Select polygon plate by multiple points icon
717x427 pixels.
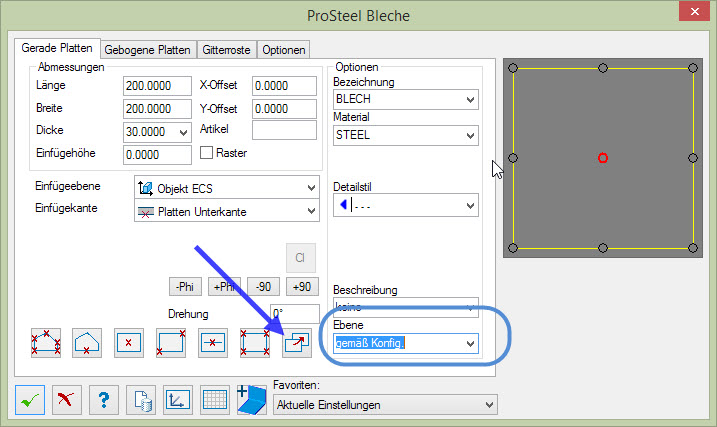[x=46, y=343]
